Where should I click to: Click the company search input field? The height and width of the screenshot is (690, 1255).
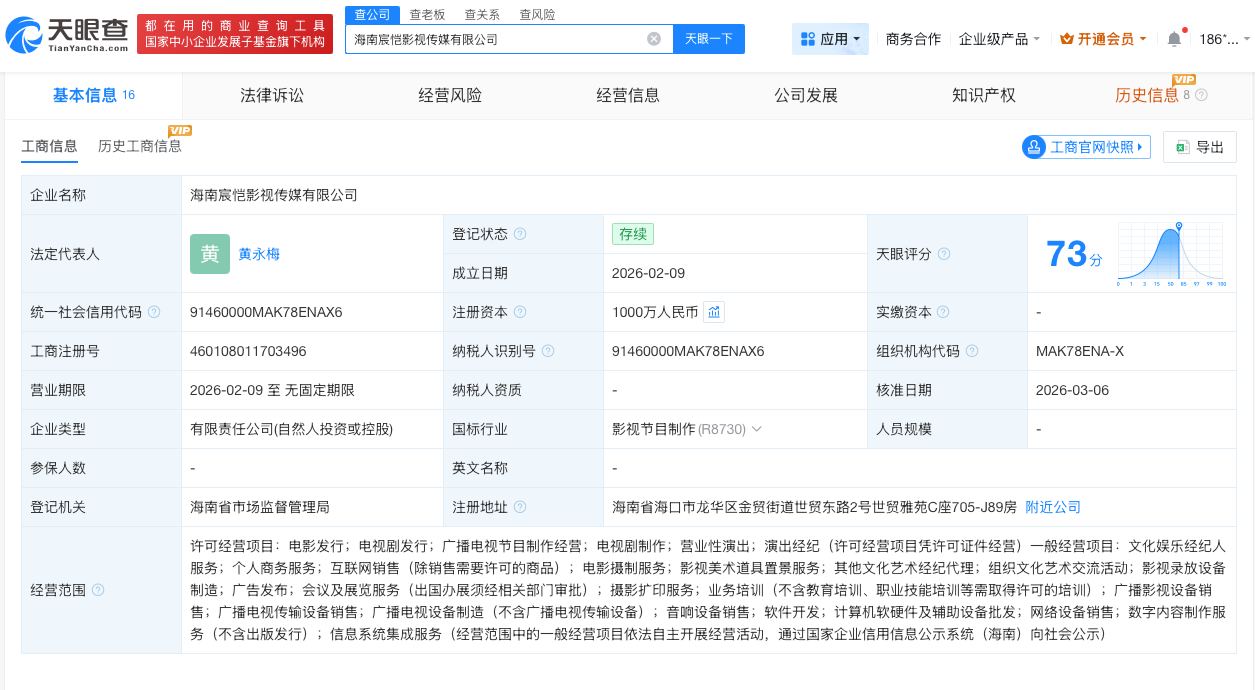pos(500,39)
